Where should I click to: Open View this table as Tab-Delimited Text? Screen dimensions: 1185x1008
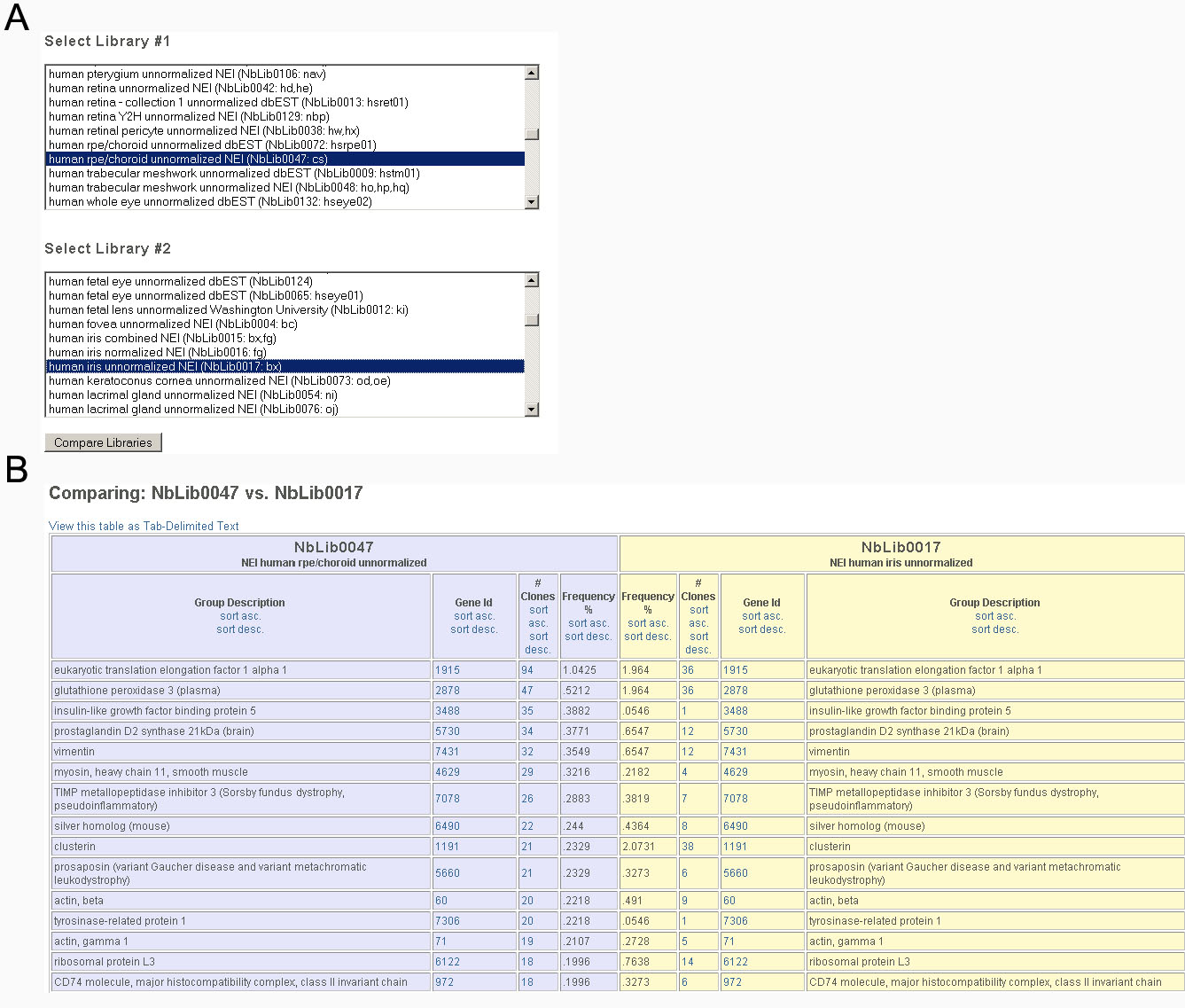pos(144,526)
